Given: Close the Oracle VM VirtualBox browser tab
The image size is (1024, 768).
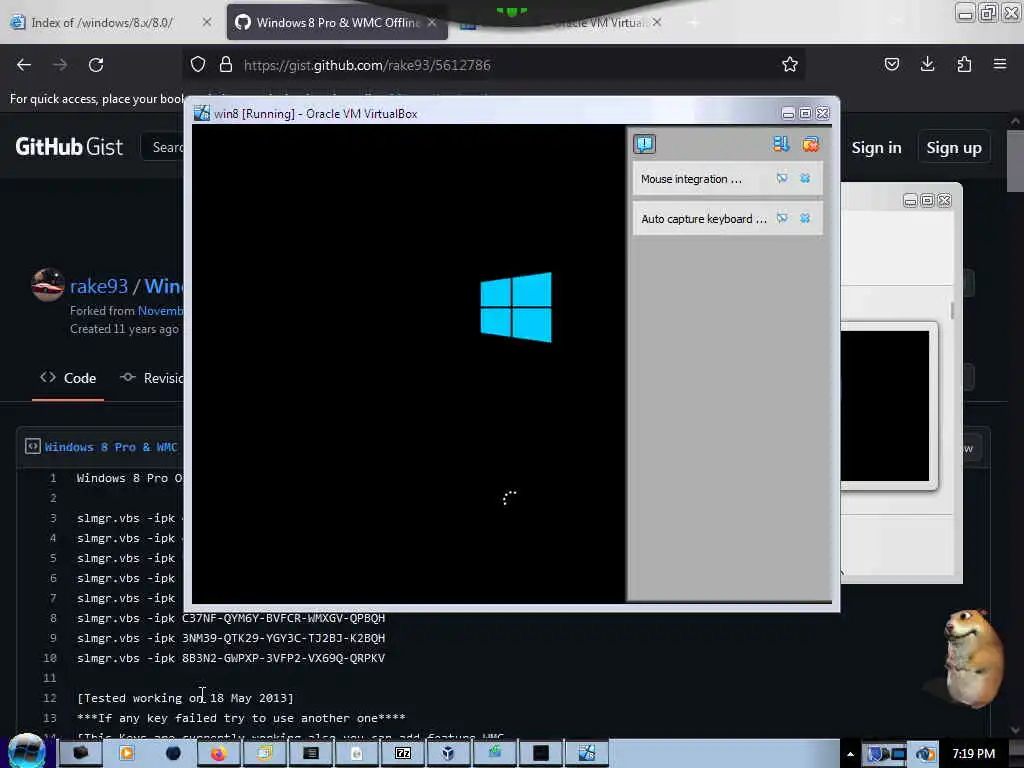Looking at the screenshot, I should (x=656, y=22).
